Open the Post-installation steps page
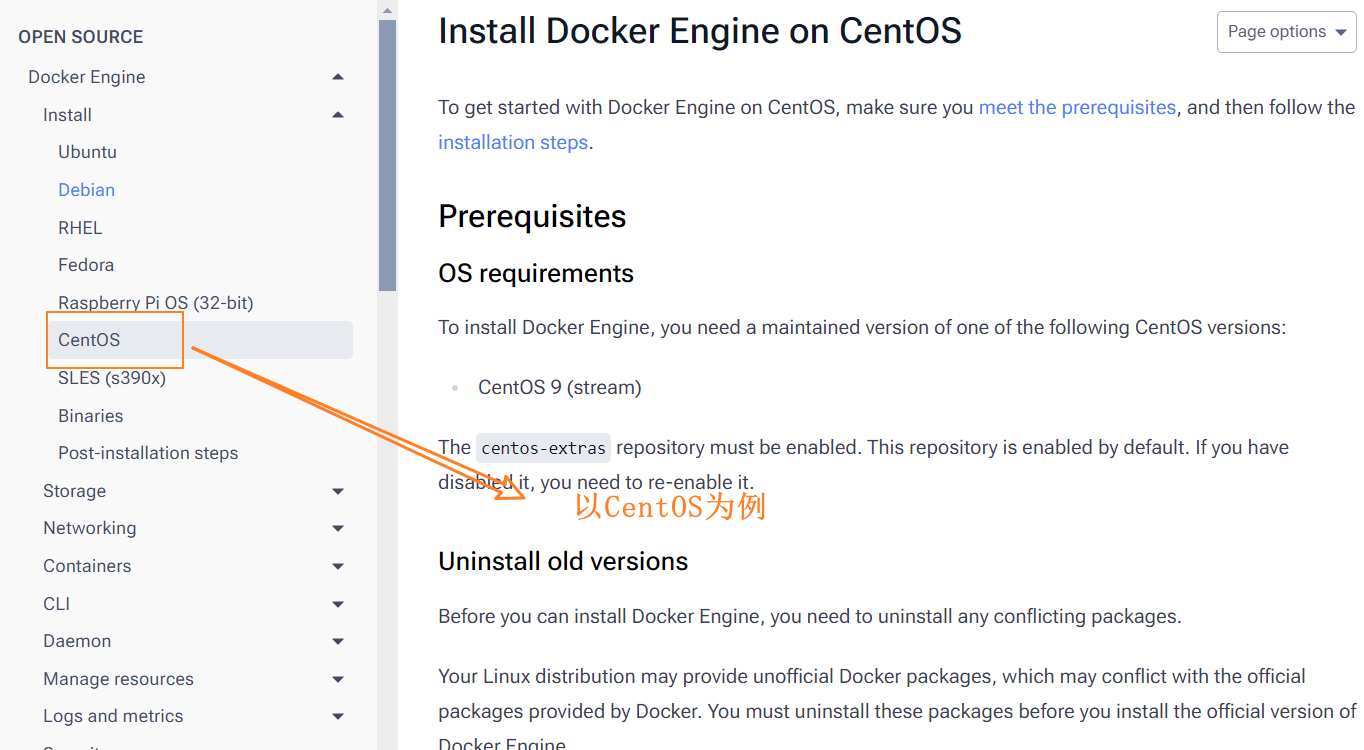The width and height of the screenshot is (1364, 750). 148,452
